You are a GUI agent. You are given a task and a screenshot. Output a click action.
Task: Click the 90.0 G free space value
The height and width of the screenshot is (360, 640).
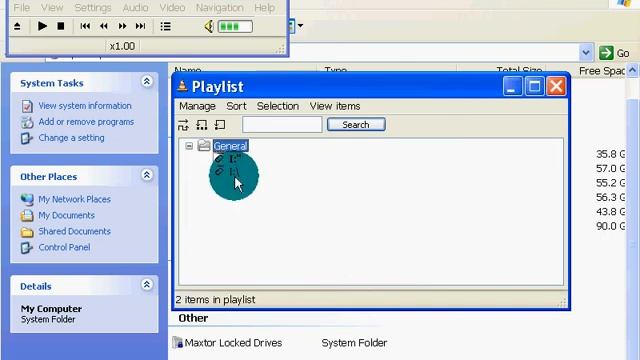(x=610, y=226)
